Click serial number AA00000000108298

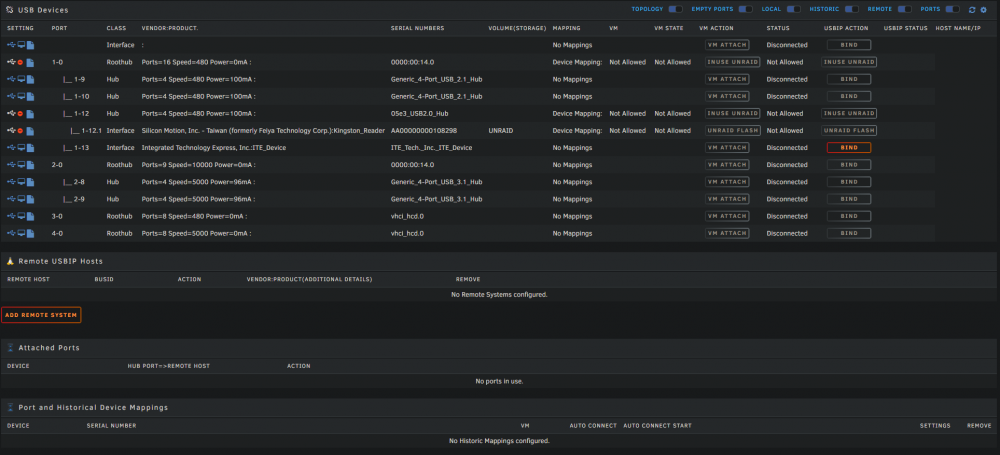[423, 131]
